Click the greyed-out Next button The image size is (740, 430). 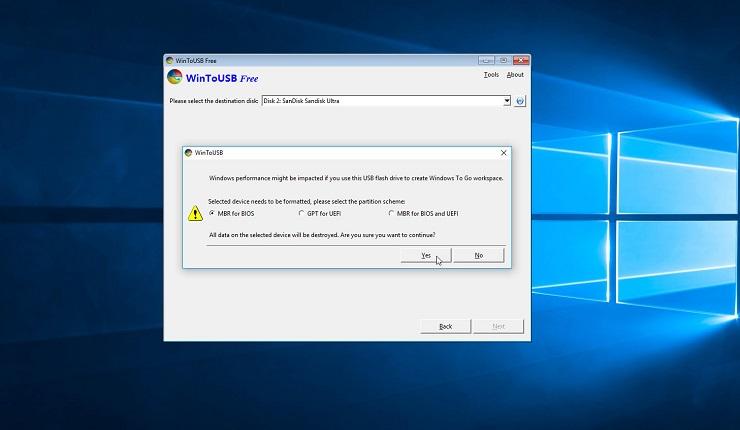498,326
